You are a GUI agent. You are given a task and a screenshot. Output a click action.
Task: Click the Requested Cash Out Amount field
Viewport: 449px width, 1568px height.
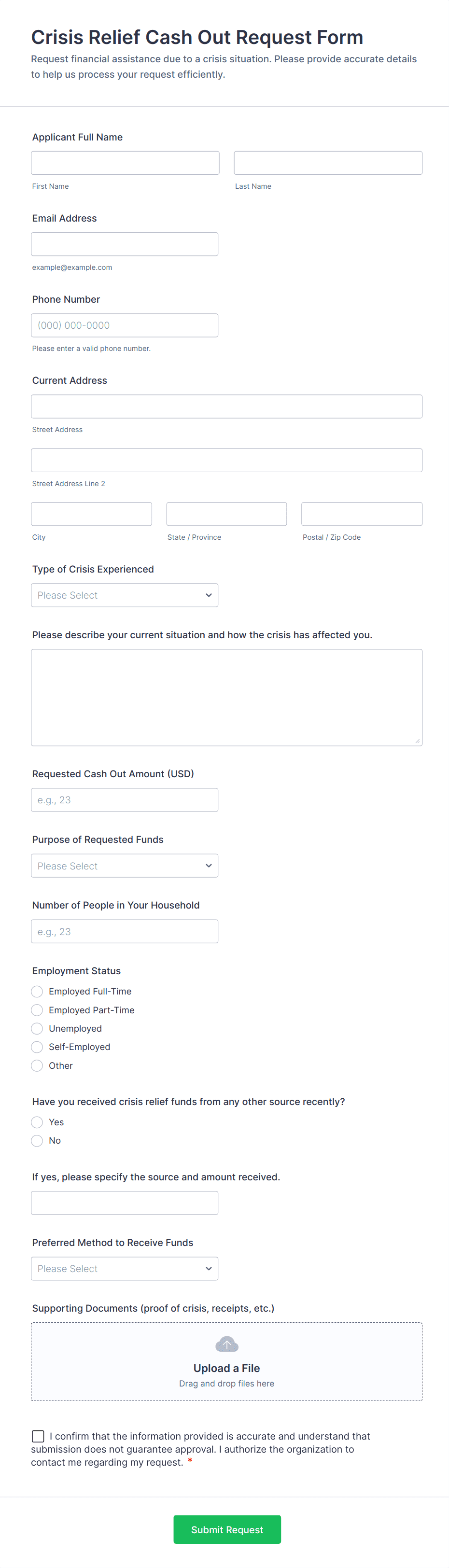125,800
